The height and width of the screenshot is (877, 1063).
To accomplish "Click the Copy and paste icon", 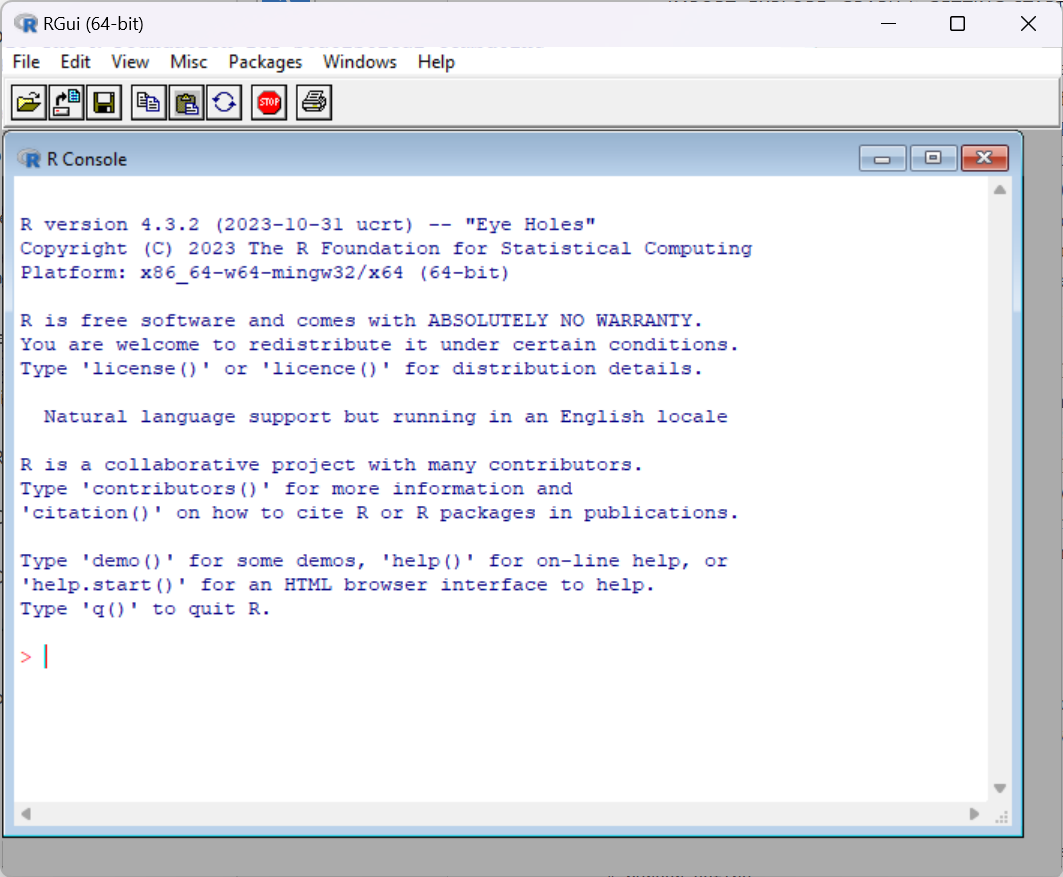I will pyautogui.click(x=225, y=102).
